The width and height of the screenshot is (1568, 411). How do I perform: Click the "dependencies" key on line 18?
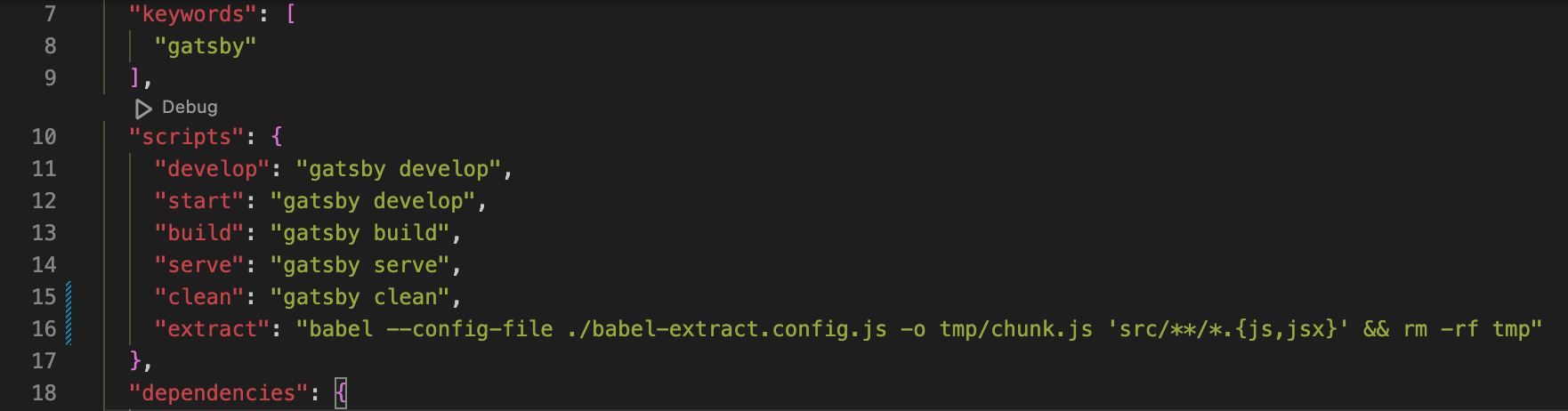pos(219,393)
